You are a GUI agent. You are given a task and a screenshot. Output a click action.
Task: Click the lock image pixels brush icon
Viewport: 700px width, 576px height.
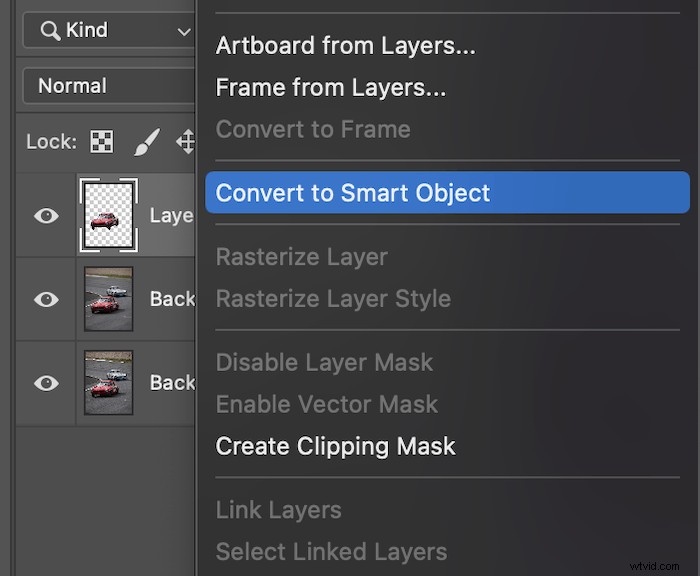(147, 142)
